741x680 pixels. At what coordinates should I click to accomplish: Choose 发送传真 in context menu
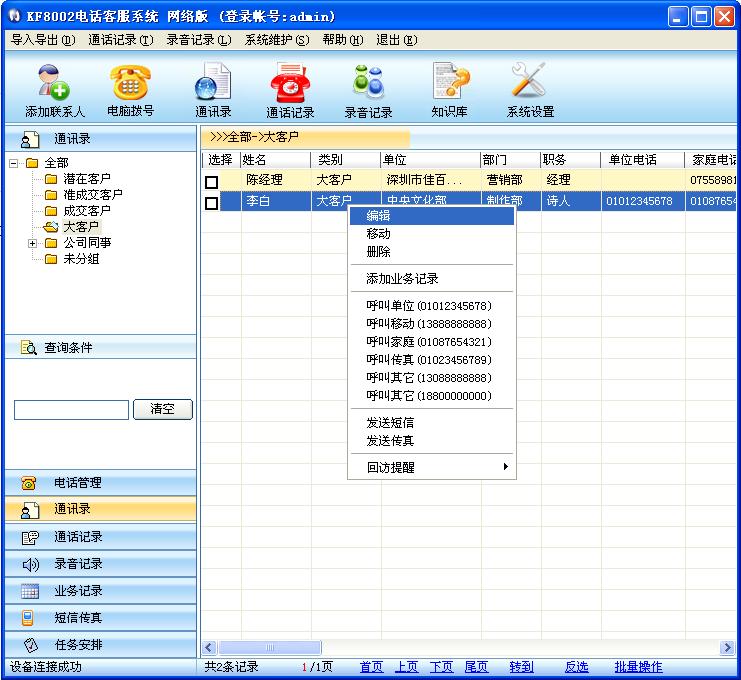click(x=432, y=440)
